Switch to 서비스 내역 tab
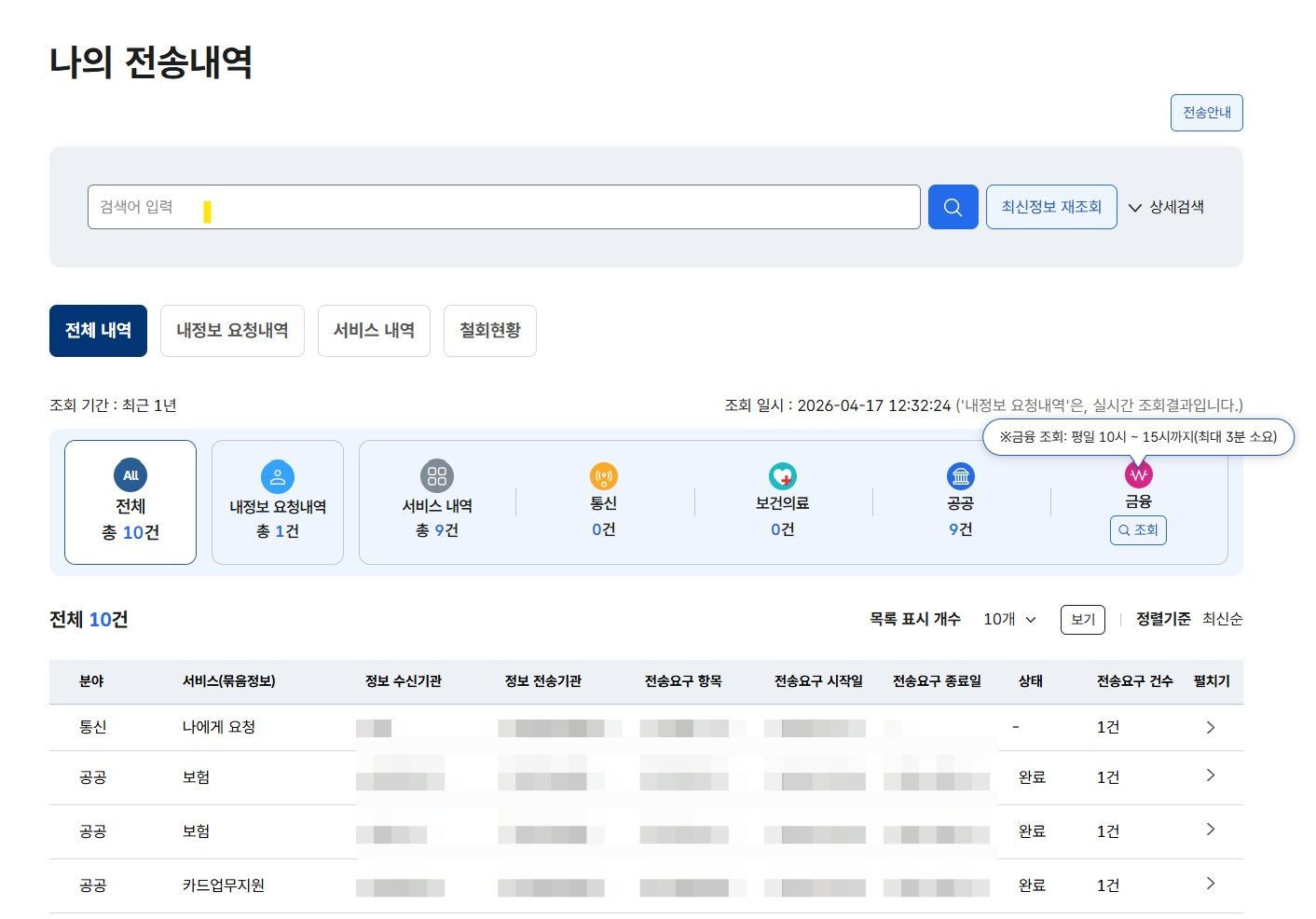 pos(374,330)
